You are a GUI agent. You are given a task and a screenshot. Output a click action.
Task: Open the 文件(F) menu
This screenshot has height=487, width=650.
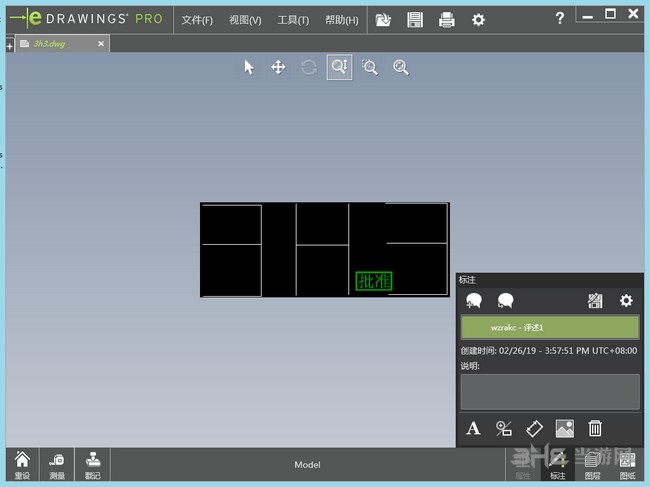197,20
